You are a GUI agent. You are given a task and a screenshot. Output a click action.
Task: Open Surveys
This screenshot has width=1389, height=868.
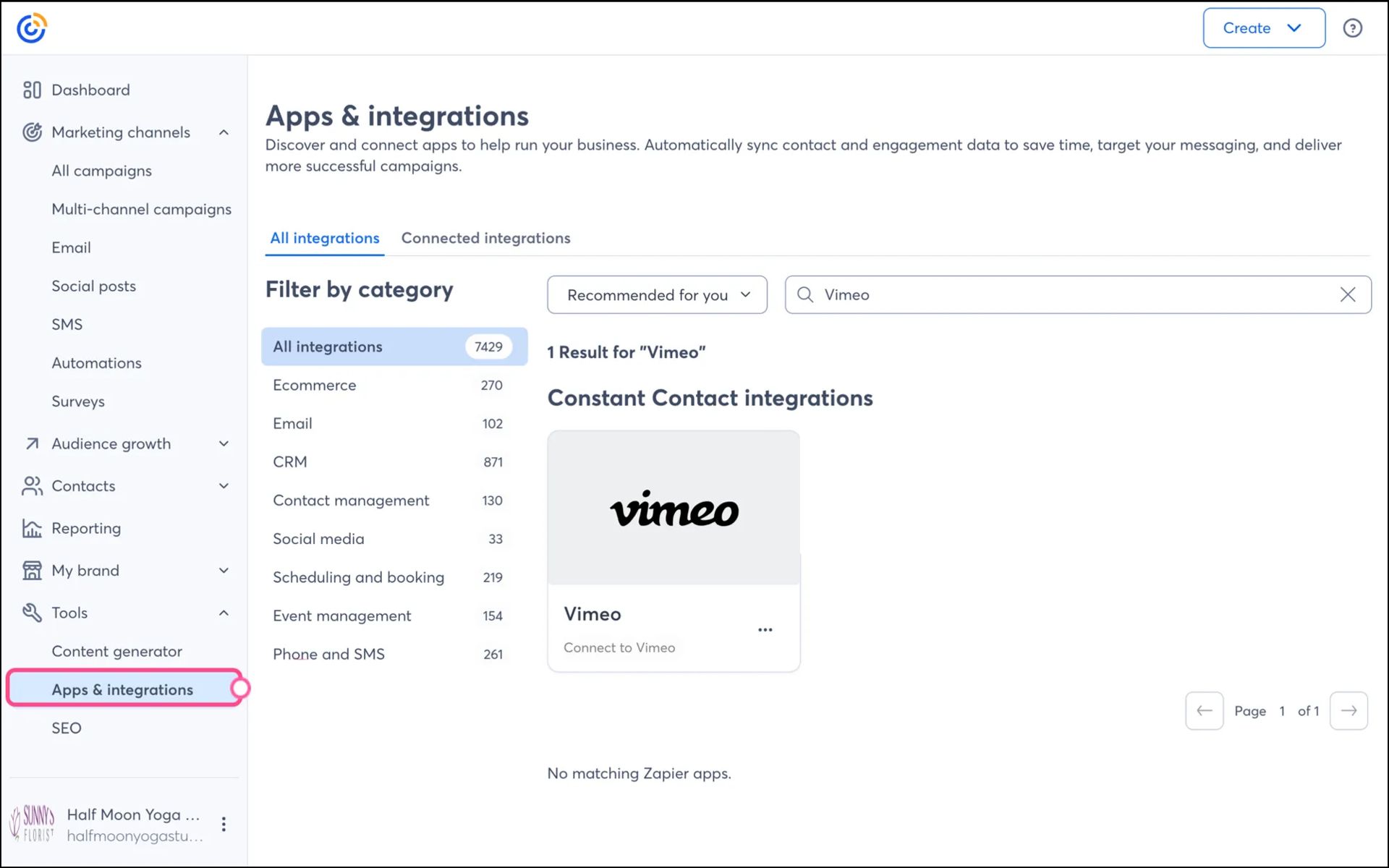click(x=77, y=401)
